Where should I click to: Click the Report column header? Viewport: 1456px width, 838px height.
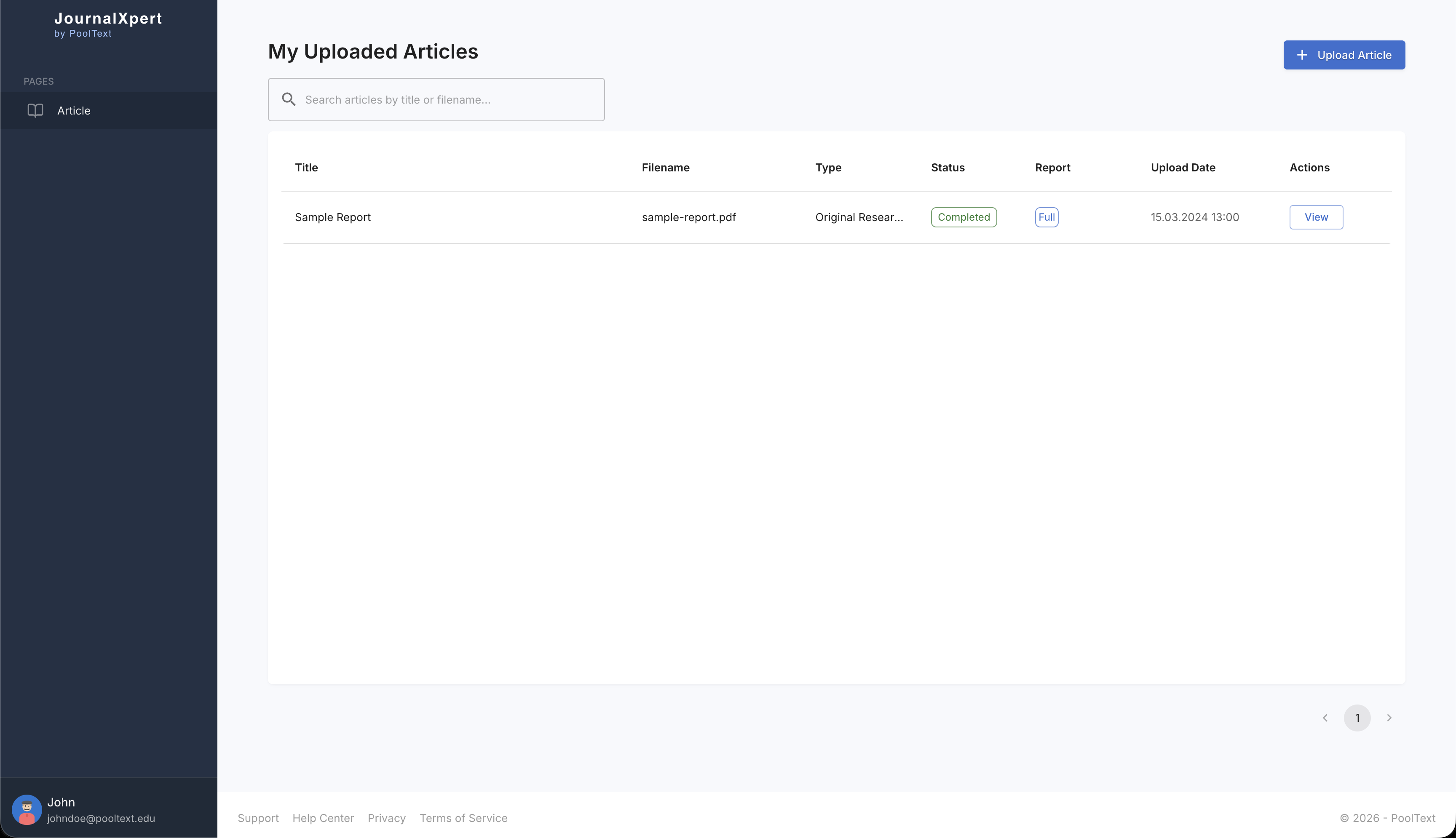[x=1052, y=168]
